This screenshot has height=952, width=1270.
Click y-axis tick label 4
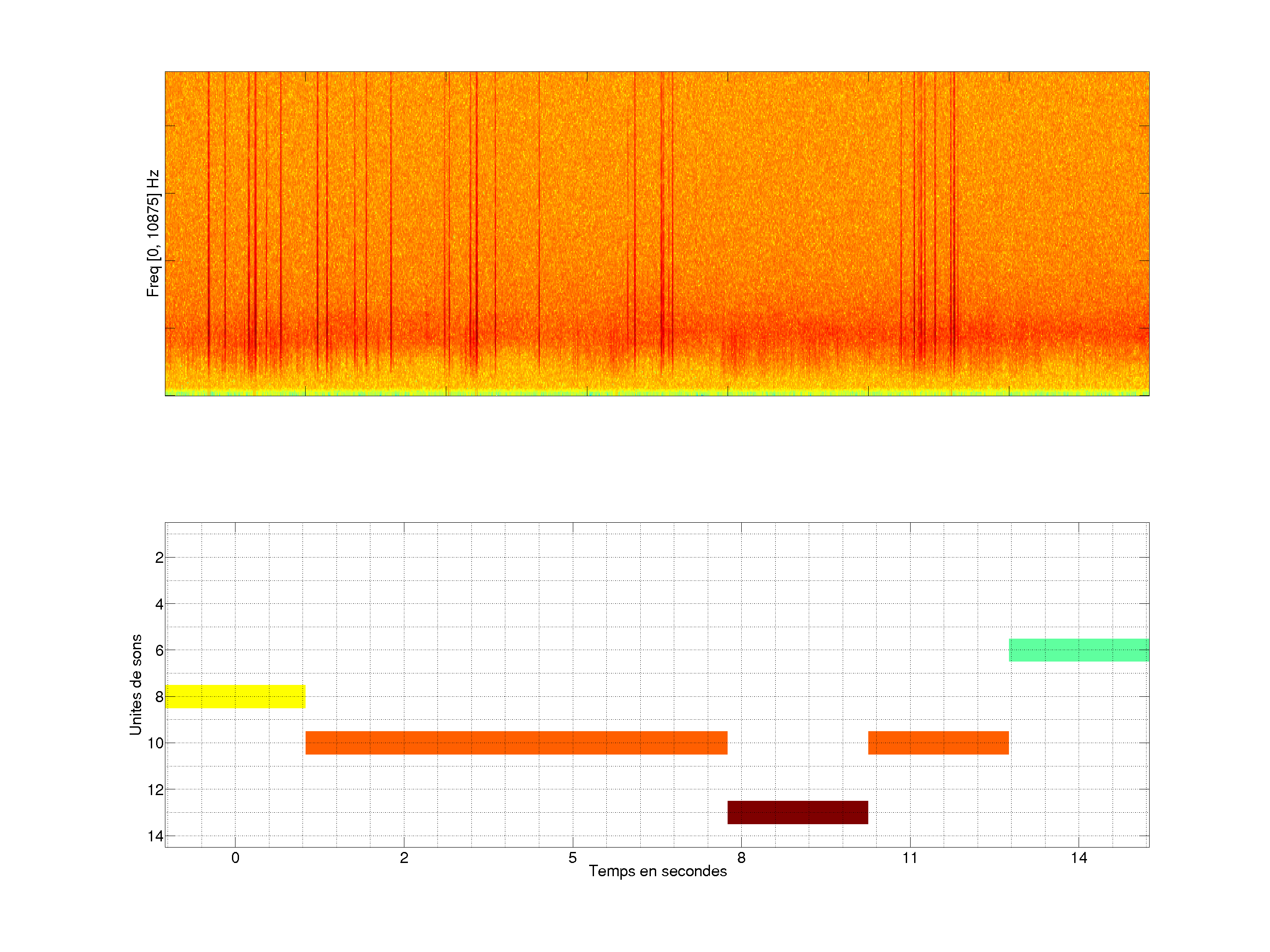pyautogui.click(x=159, y=604)
